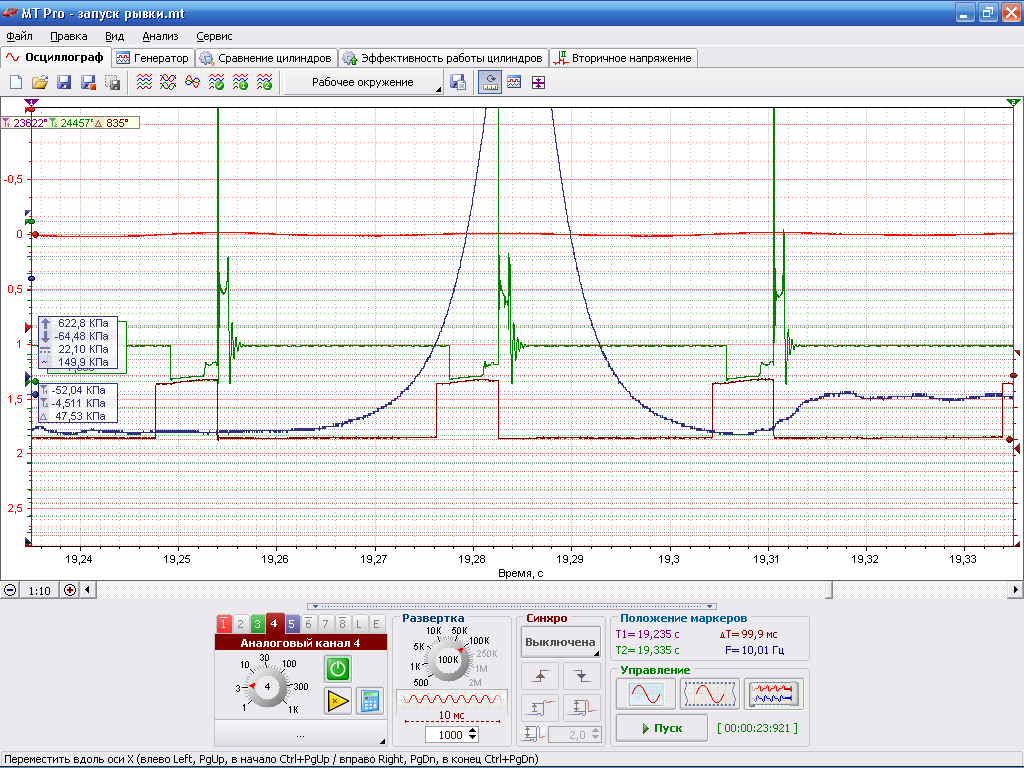Click the first colored waveforms toolbar icon
This screenshot has height=768, width=1024.
[x=144, y=82]
